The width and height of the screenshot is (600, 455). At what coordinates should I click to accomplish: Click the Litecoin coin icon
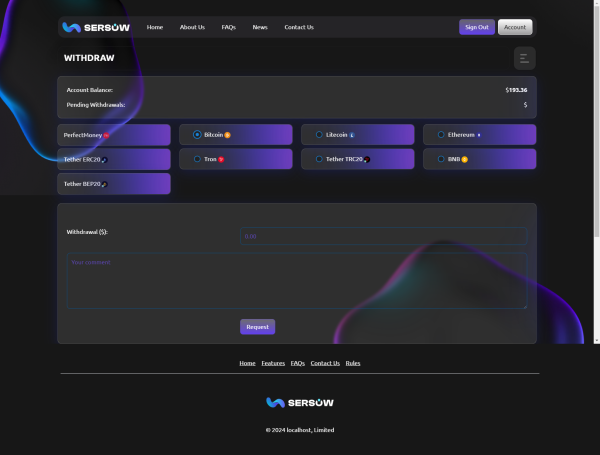coord(352,135)
